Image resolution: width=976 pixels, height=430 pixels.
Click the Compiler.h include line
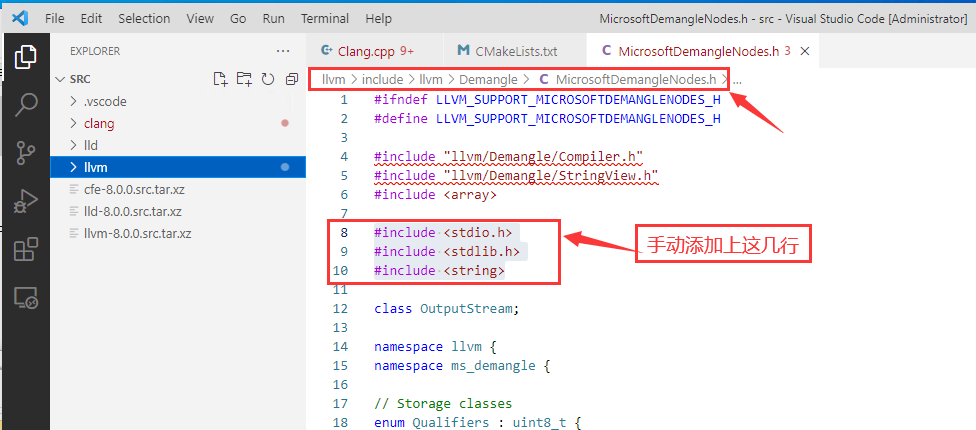tap(509, 156)
